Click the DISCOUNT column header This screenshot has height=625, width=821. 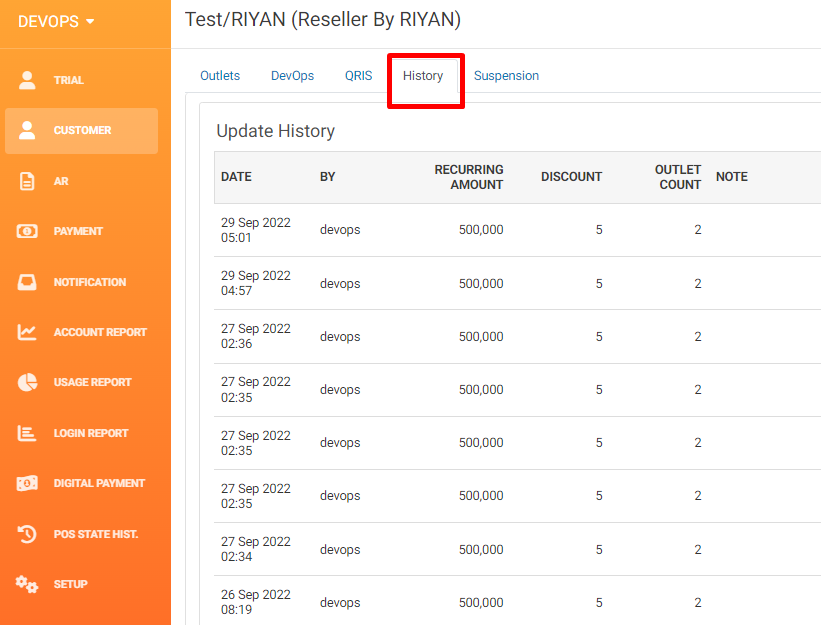coord(571,177)
